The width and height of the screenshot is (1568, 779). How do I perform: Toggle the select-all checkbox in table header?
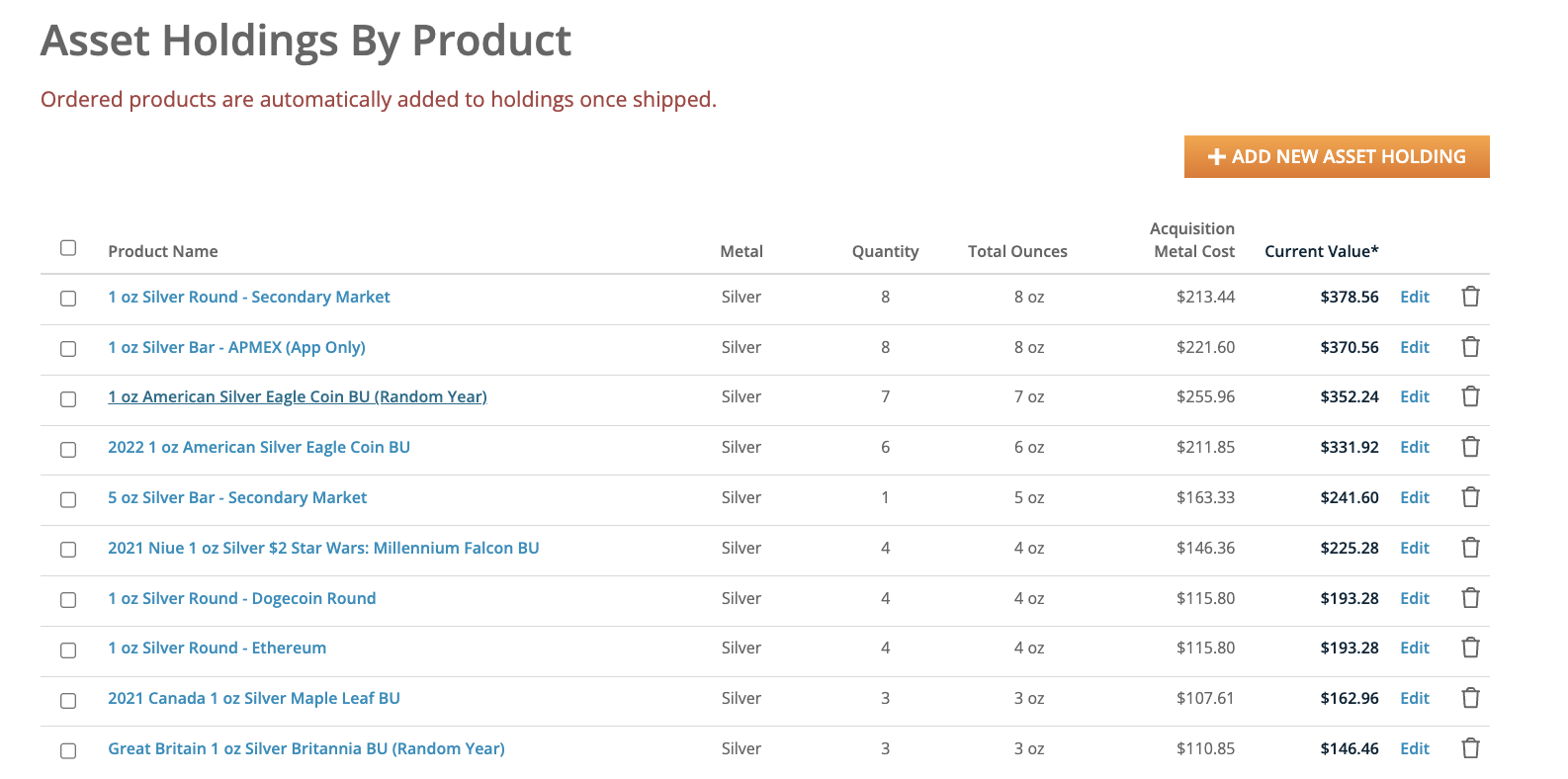(68, 248)
